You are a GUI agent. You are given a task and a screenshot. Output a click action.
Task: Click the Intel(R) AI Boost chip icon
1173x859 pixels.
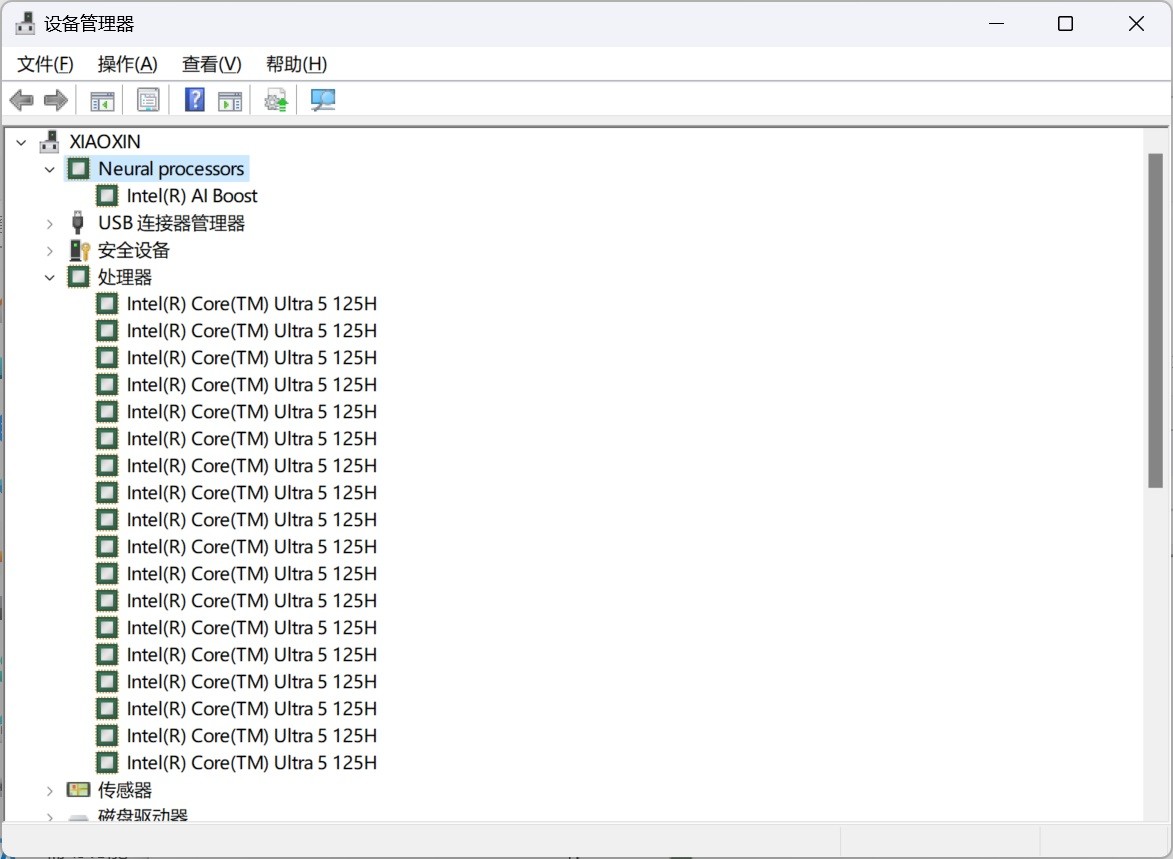[107, 195]
